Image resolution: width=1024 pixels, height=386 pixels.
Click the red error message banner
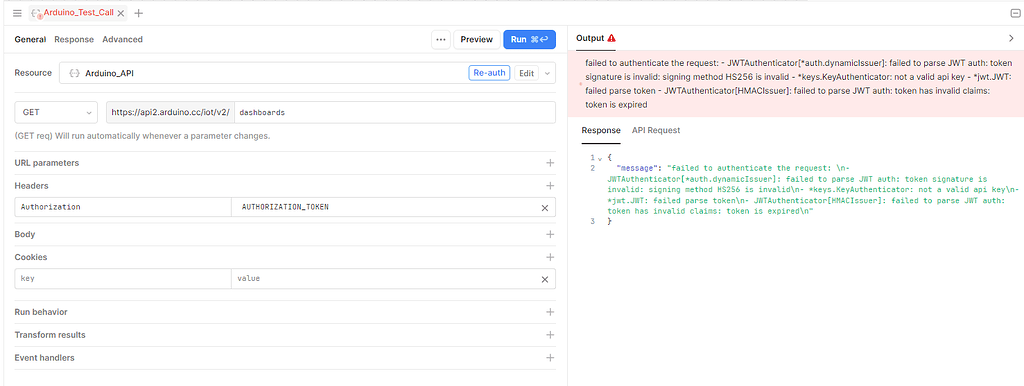(x=795, y=84)
